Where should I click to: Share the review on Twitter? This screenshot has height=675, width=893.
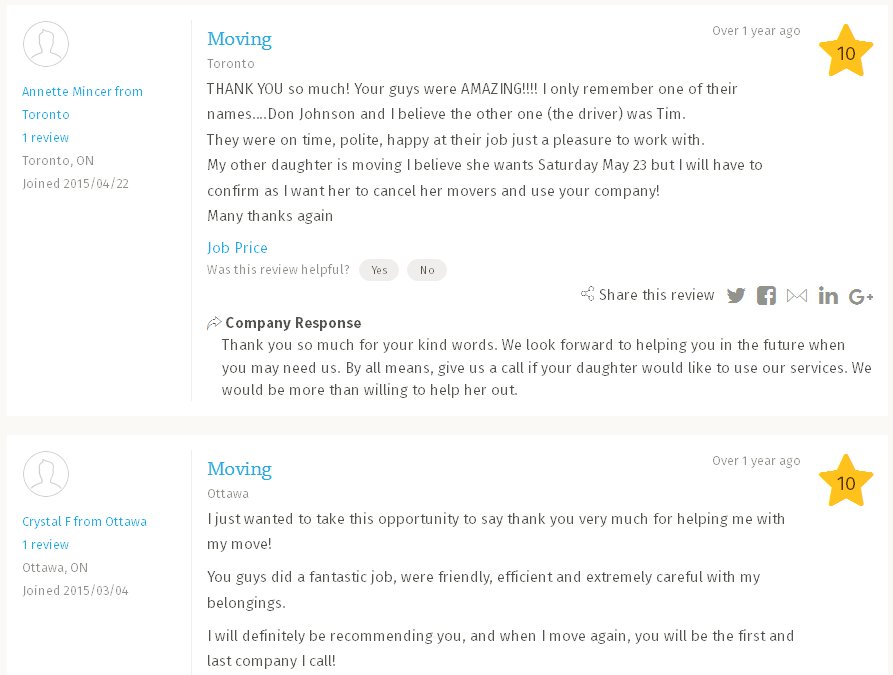tap(736, 295)
